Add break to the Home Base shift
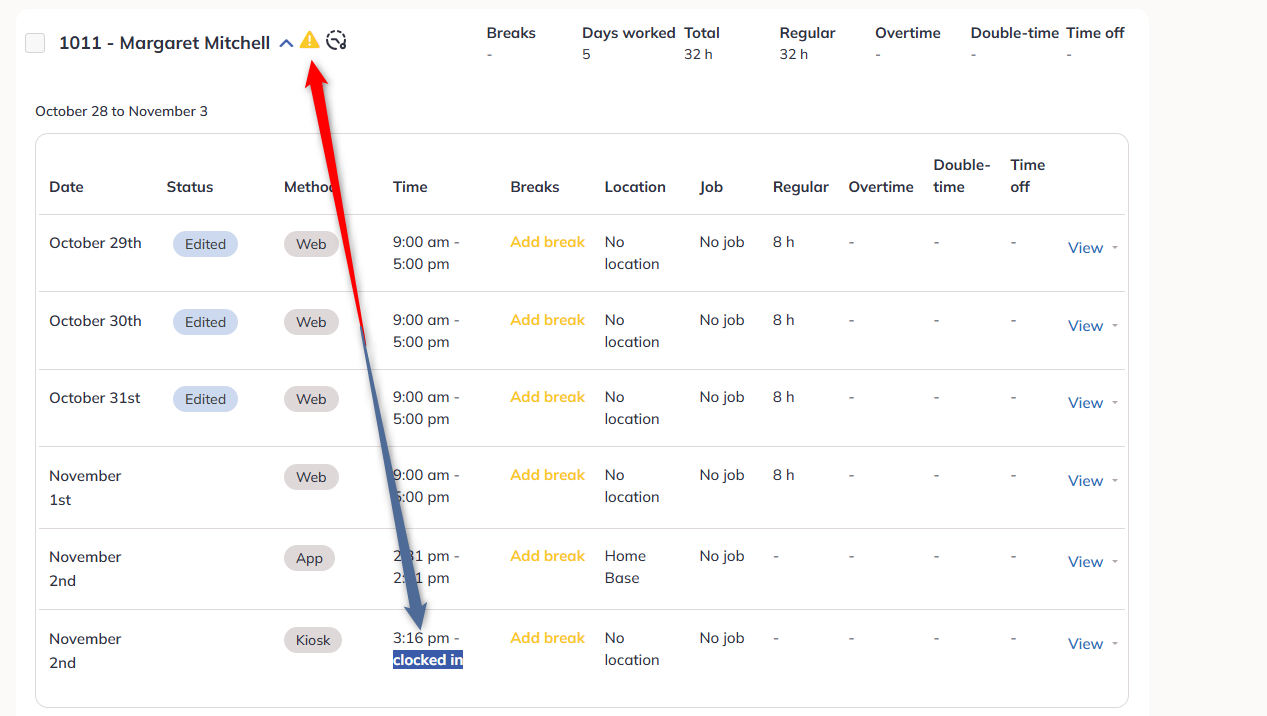Screen dimensions: 1267x716 click(x=547, y=556)
